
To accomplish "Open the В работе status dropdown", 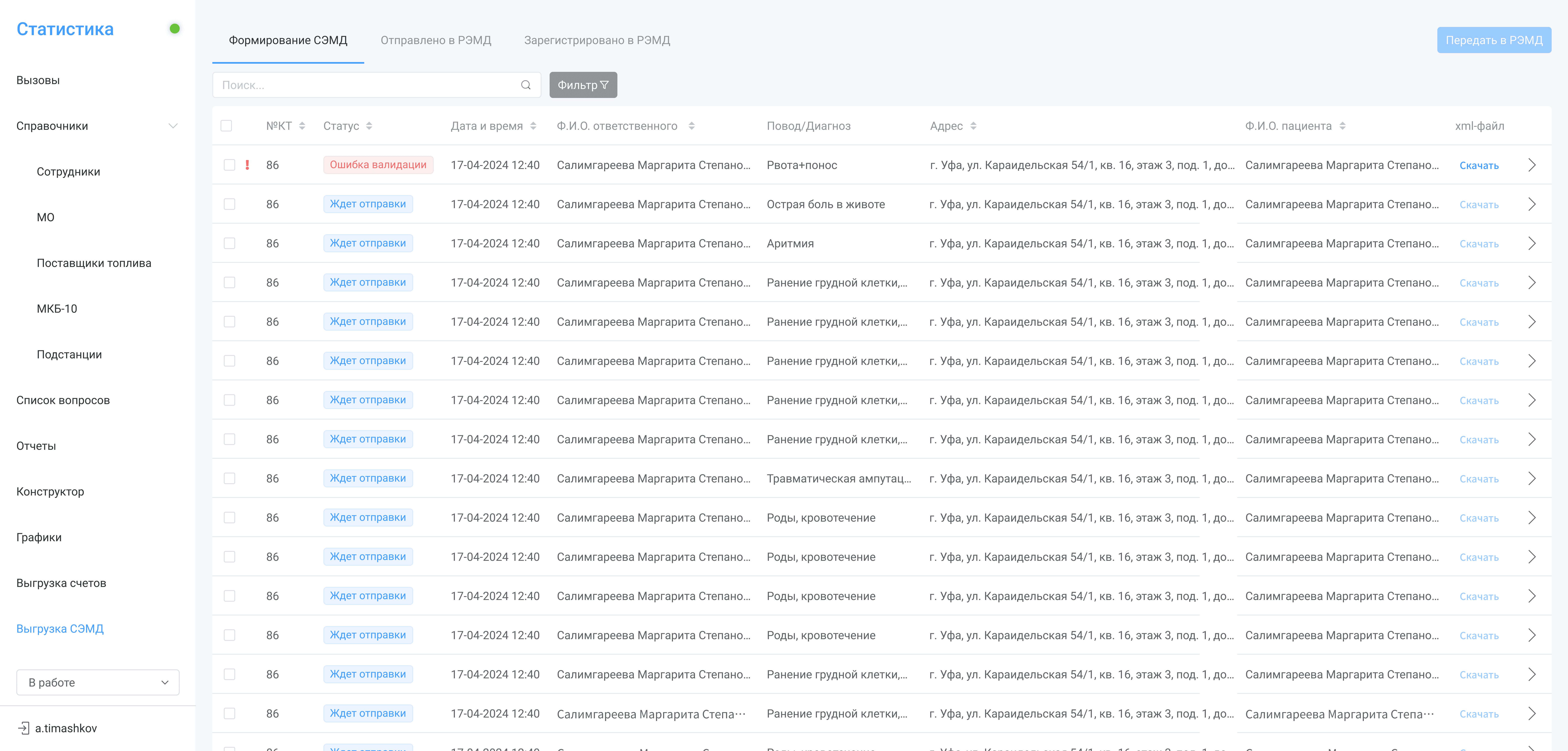I will pyautogui.click(x=97, y=682).
